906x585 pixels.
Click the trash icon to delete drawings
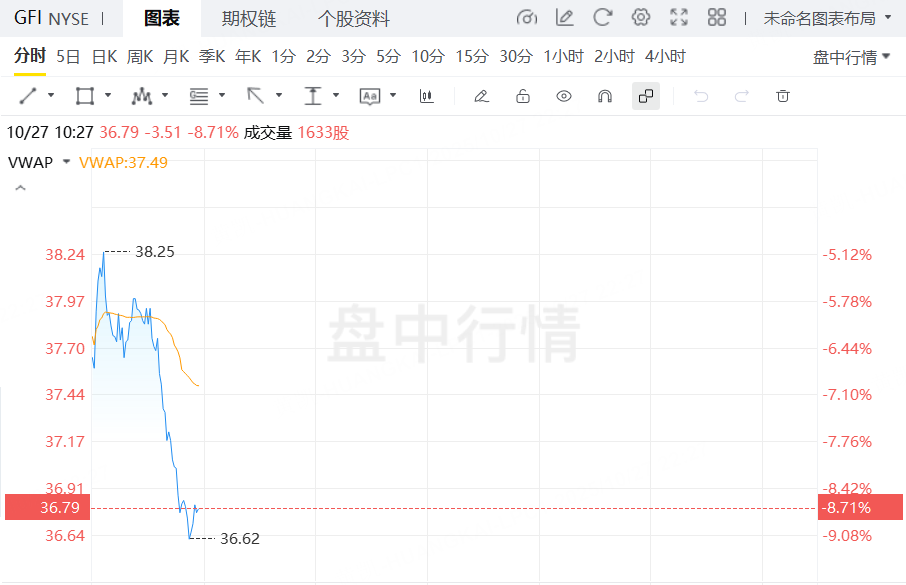click(x=783, y=96)
